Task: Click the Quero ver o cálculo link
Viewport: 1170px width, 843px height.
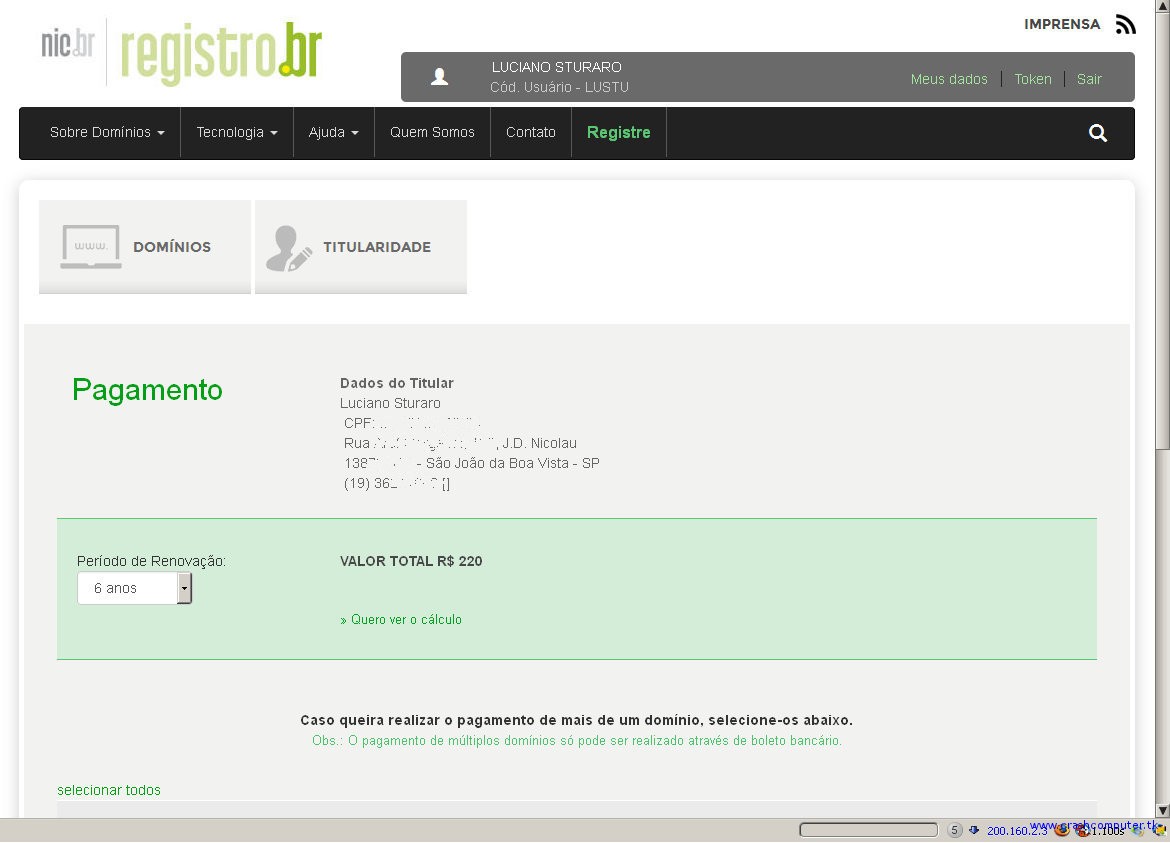Action: 401,619
